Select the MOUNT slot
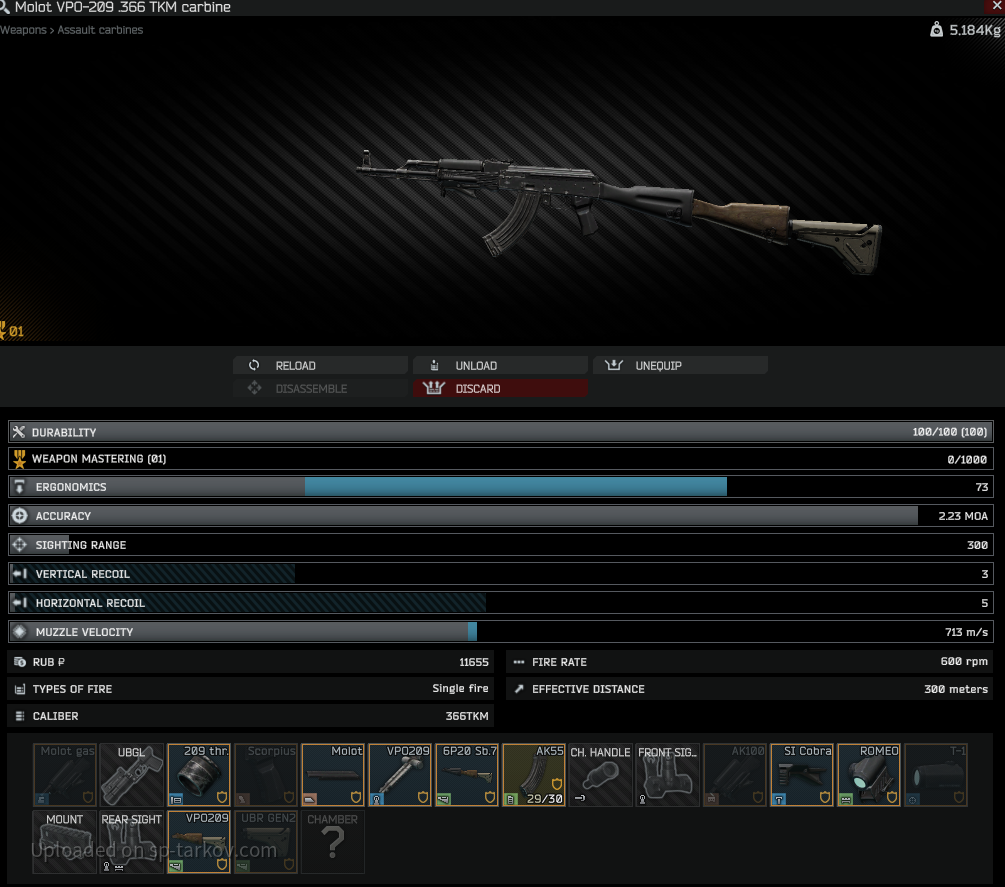Image resolution: width=1005 pixels, height=887 pixels. [x=65, y=841]
